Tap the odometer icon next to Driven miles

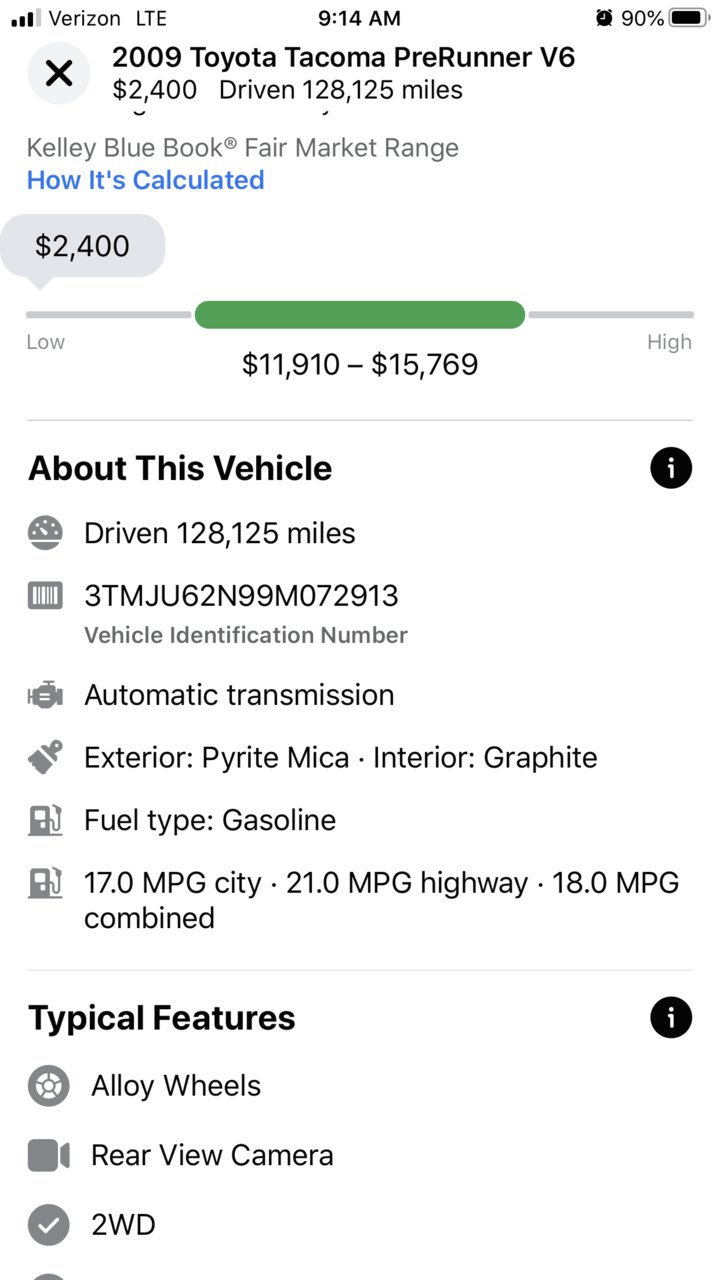46,533
